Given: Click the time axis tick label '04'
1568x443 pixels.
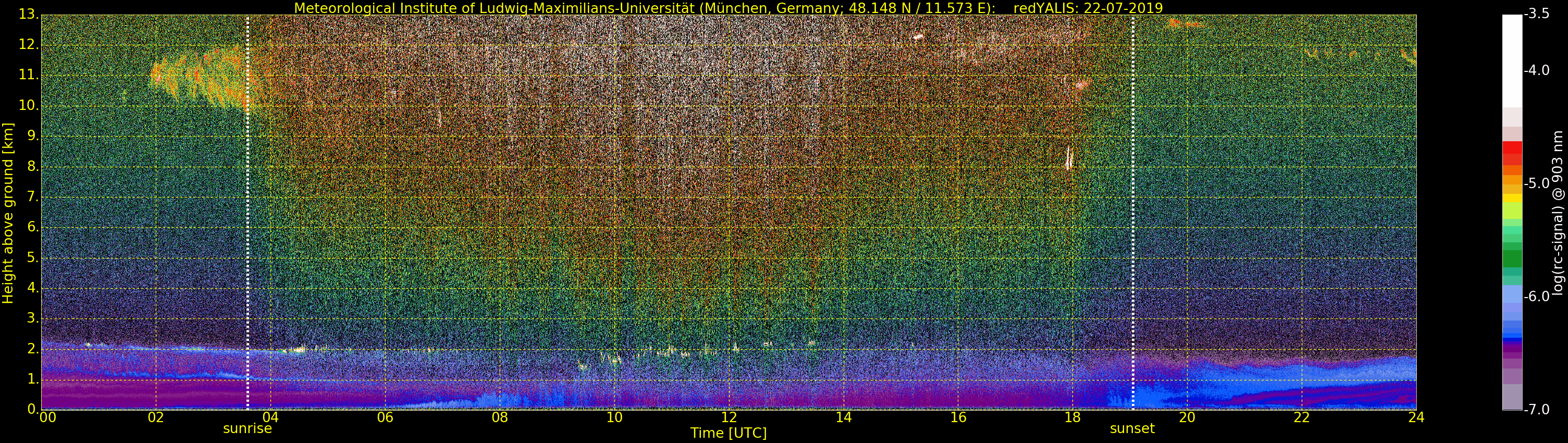Looking at the screenshot, I should [x=270, y=417].
